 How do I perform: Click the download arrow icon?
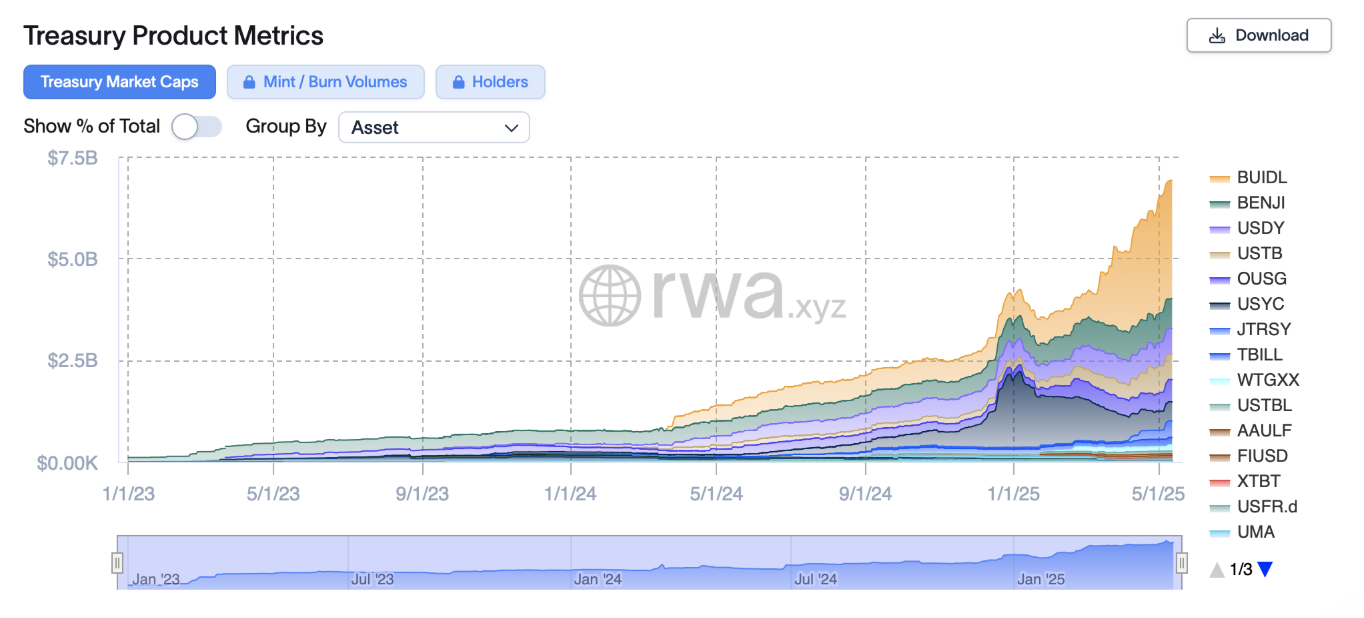tap(1217, 35)
